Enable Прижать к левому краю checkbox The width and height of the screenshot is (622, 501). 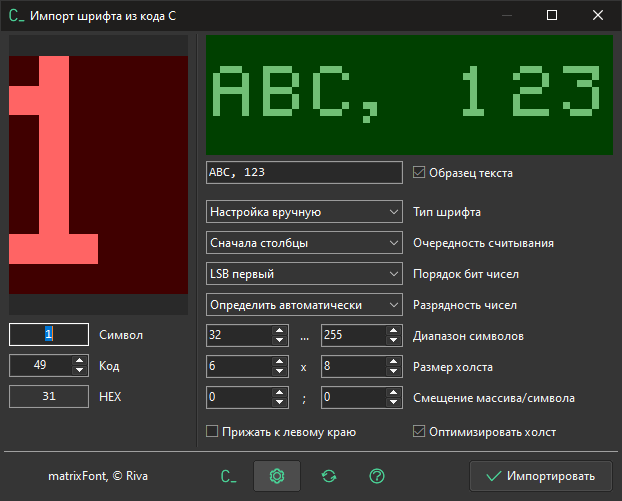click(212, 432)
